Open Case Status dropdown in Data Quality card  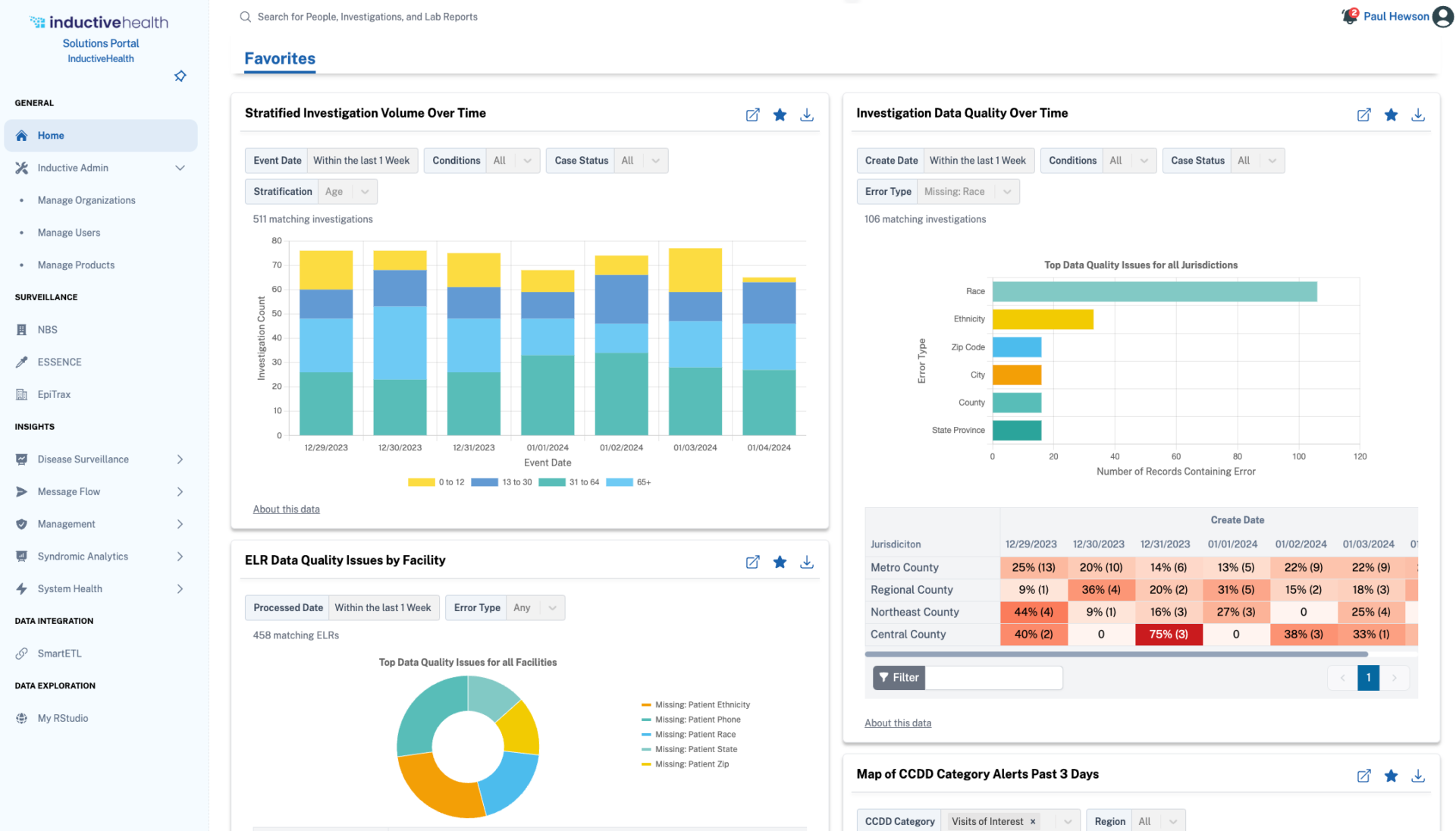tap(1257, 161)
